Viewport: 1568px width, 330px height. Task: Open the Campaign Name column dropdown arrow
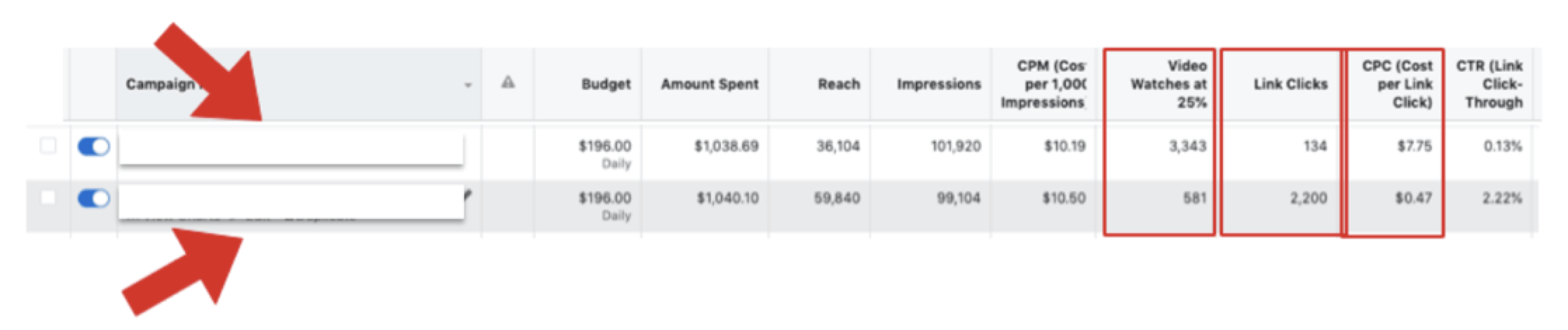(x=468, y=85)
